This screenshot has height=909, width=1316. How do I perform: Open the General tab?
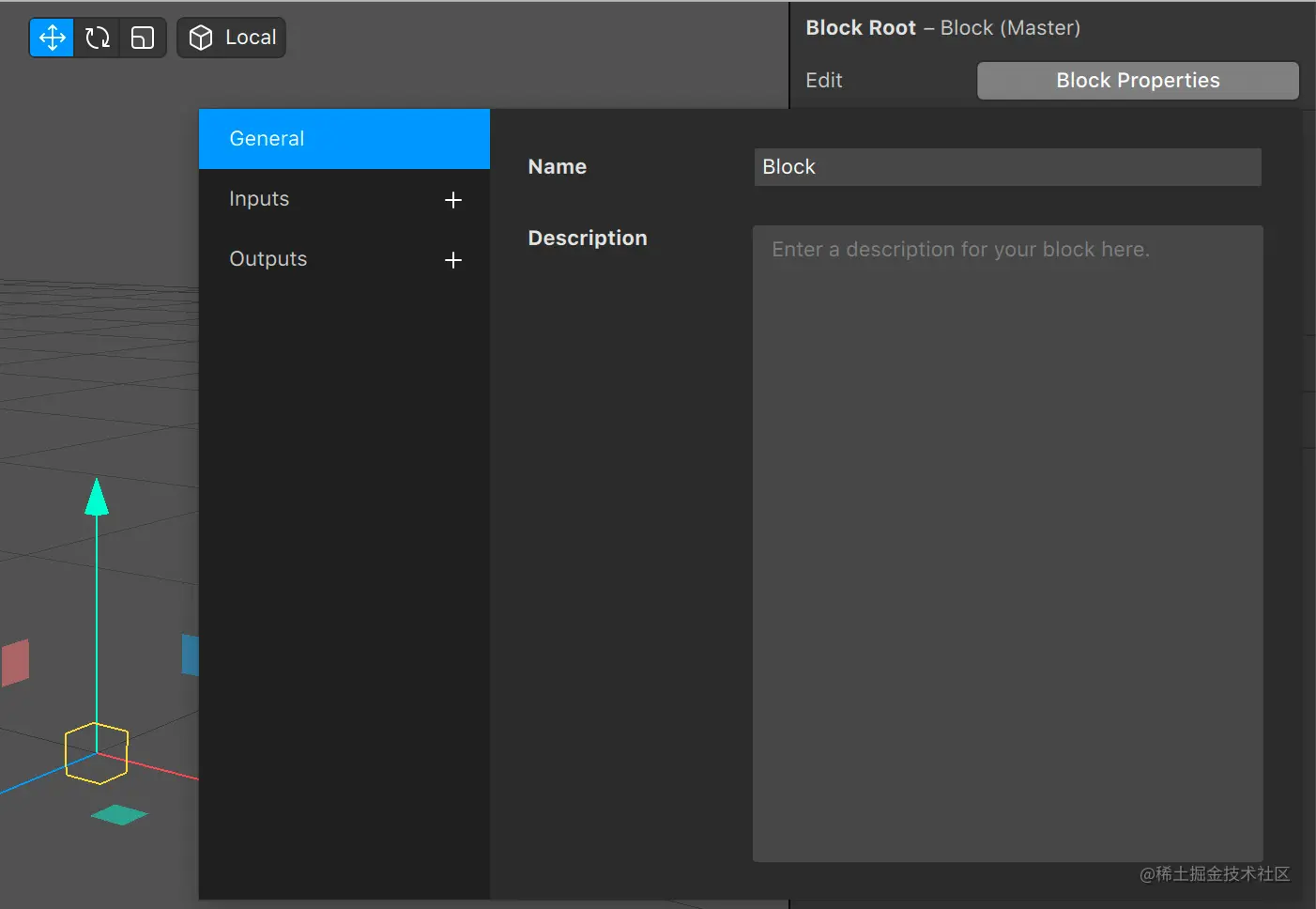(344, 139)
